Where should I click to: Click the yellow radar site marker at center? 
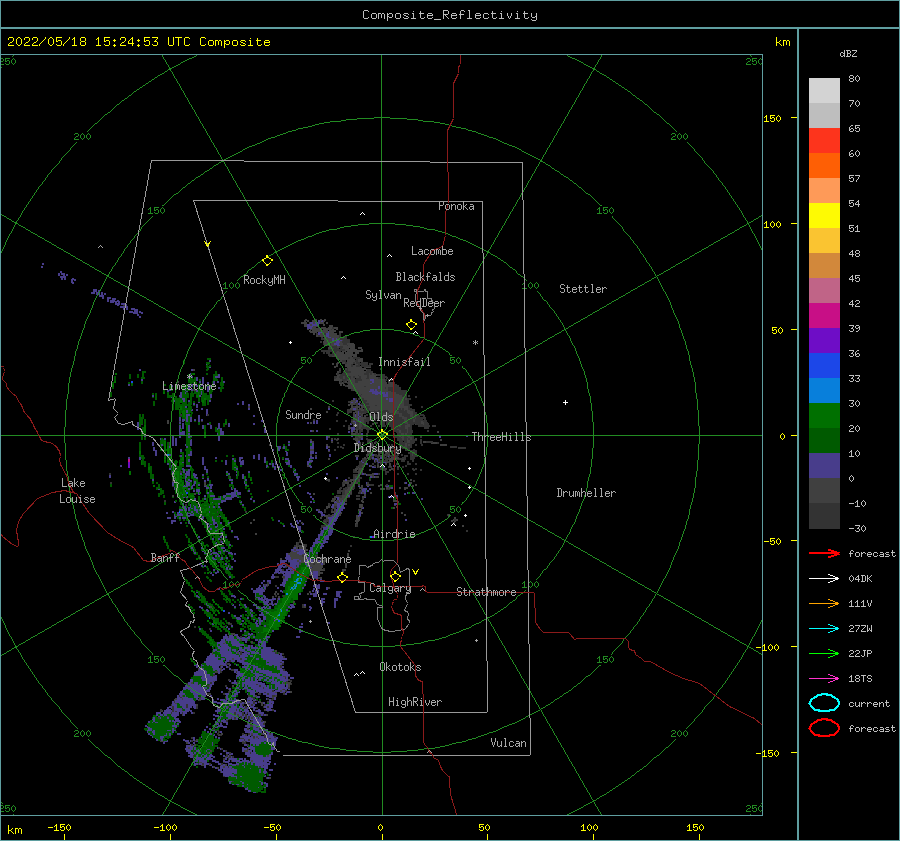[x=382, y=435]
